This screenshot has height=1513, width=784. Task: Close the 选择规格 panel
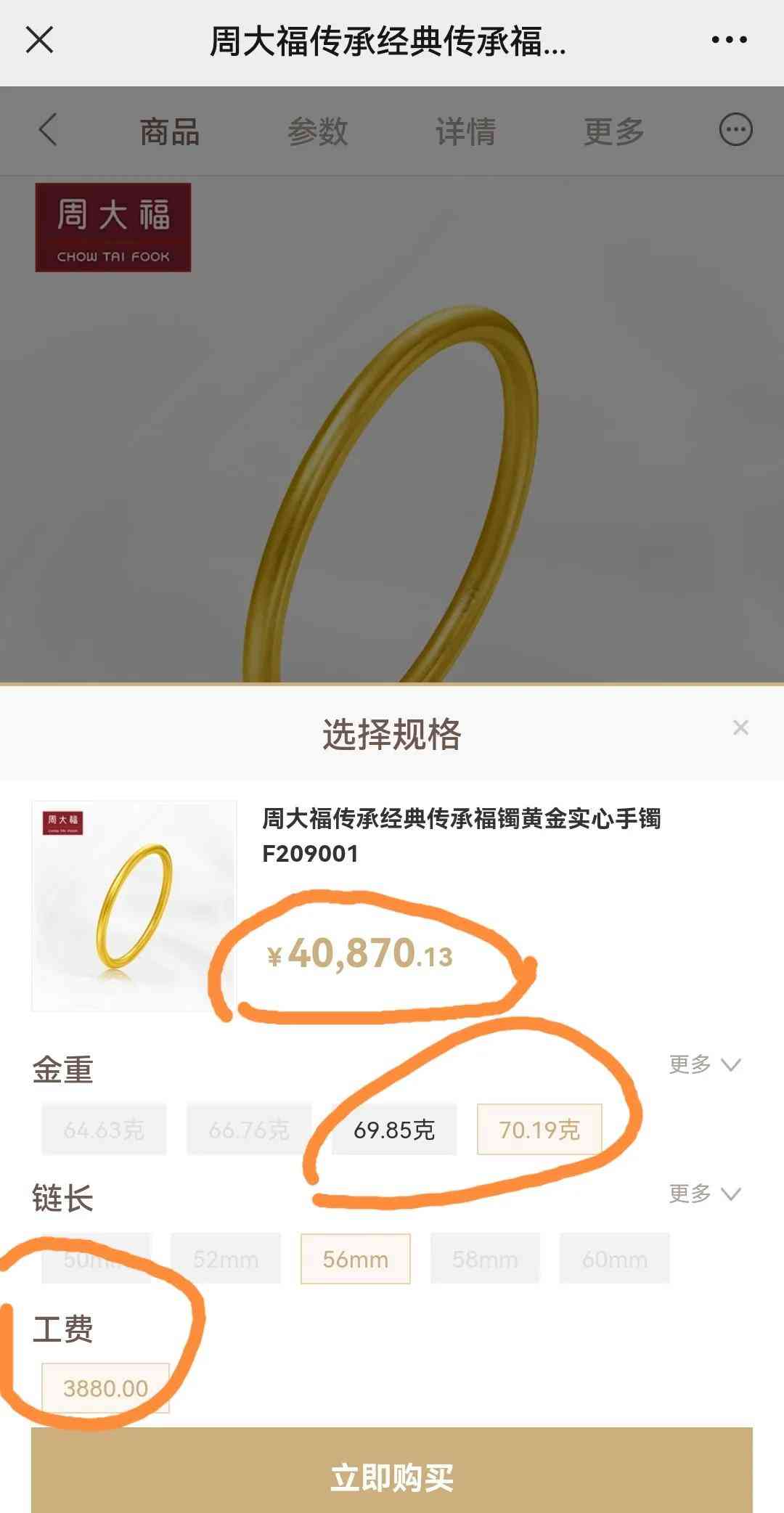(x=740, y=727)
